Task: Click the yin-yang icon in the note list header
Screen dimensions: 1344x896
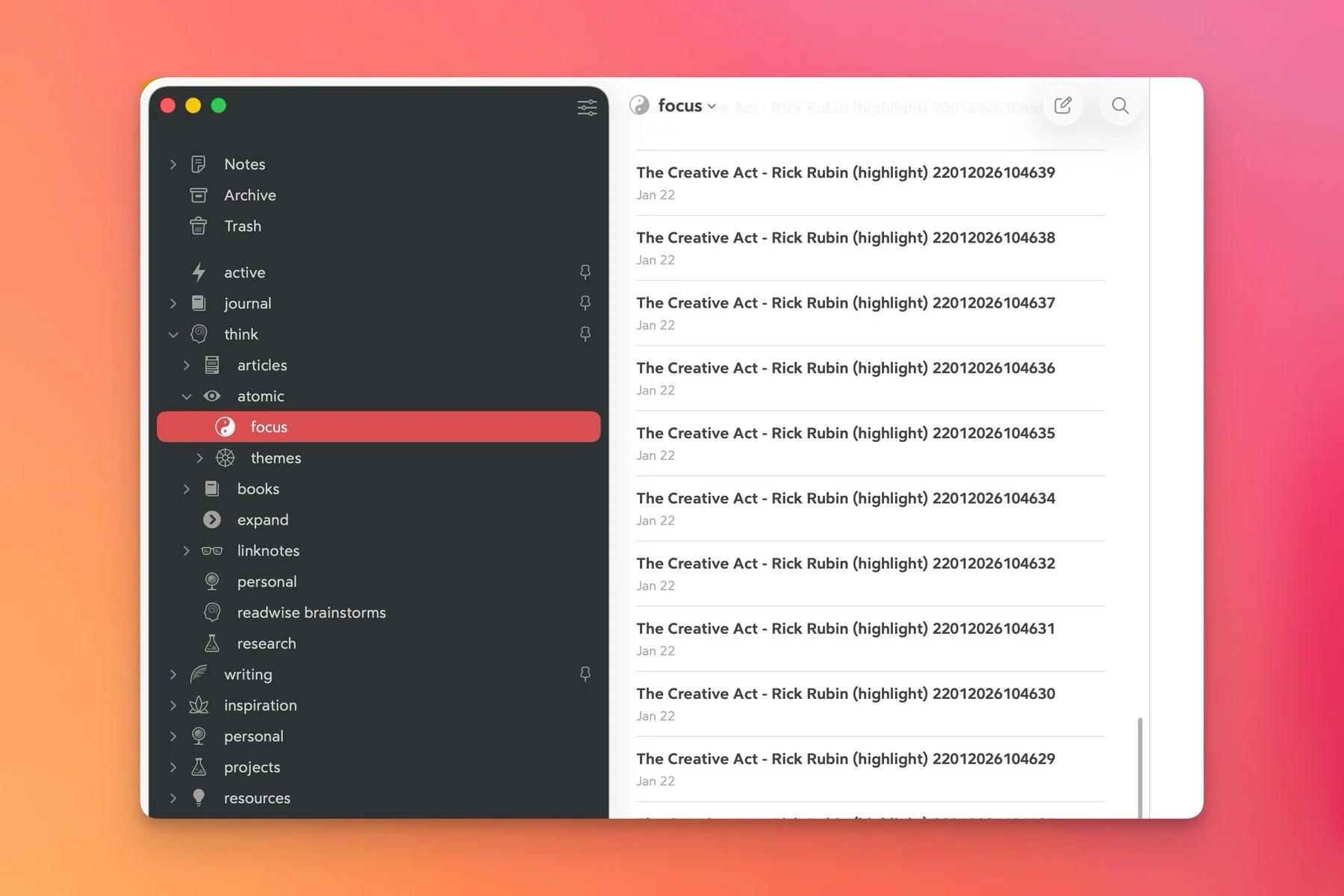Action: [639, 105]
